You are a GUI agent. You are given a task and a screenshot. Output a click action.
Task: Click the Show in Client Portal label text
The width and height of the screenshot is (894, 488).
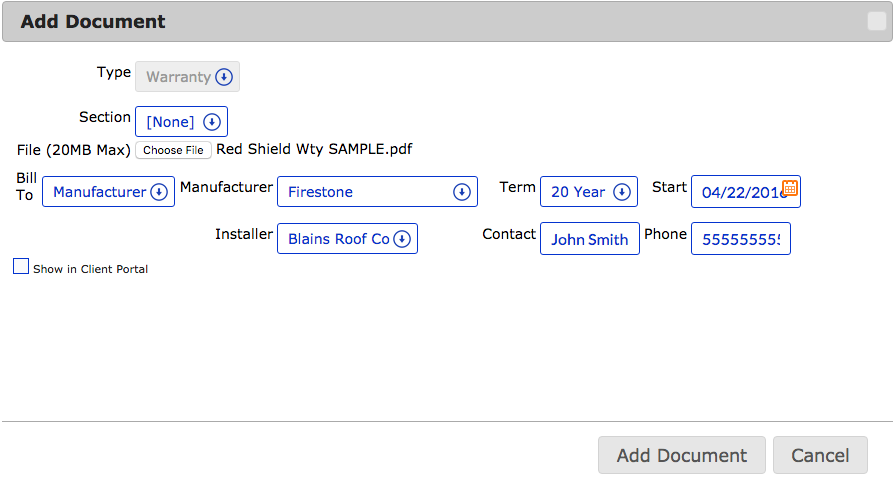pyautogui.click(x=90, y=269)
